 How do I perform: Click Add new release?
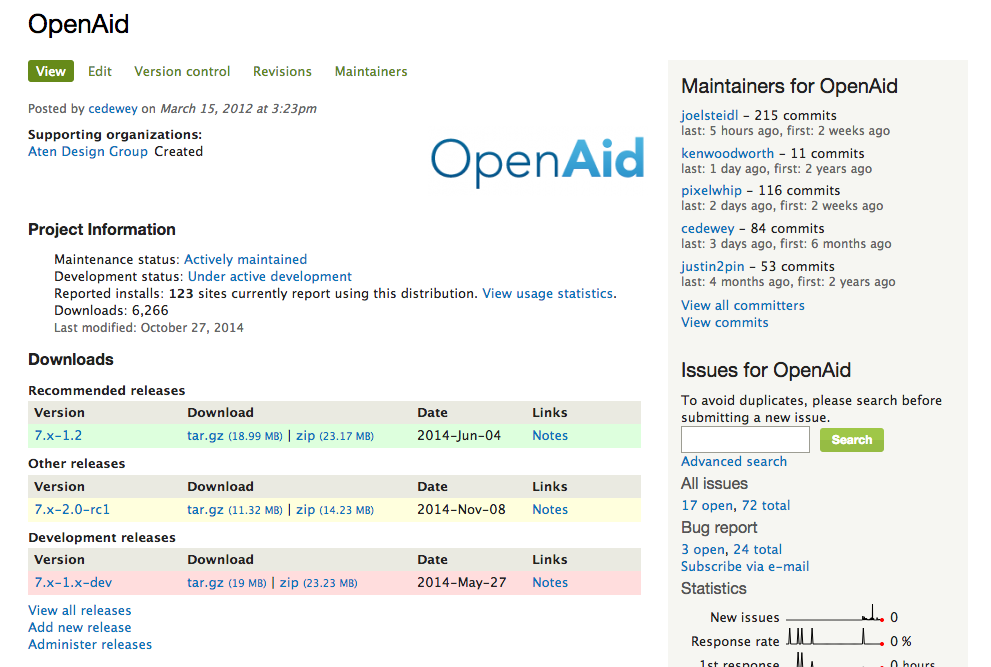(80, 628)
